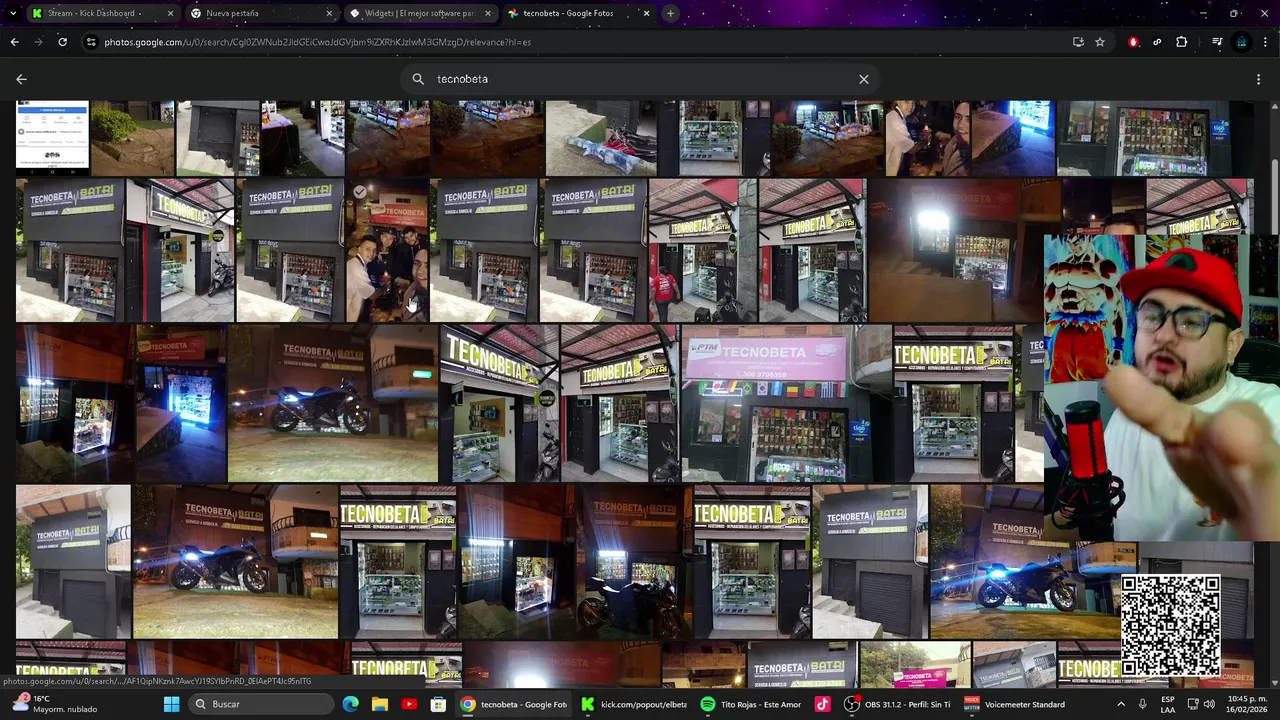The width and height of the screenshot is (1280, 720).
Task: Click the browser forward navigation button
Action: [x=38, y=42]
